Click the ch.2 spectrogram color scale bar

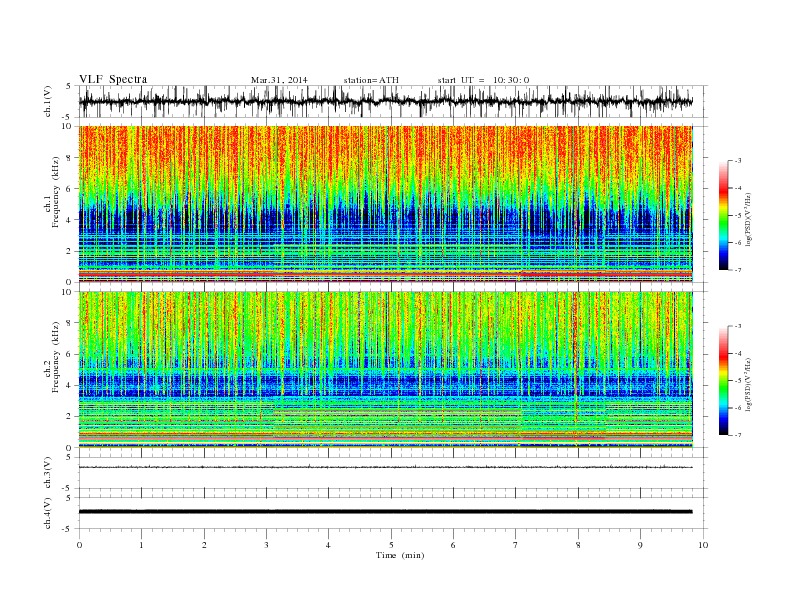tap(723, 381)
